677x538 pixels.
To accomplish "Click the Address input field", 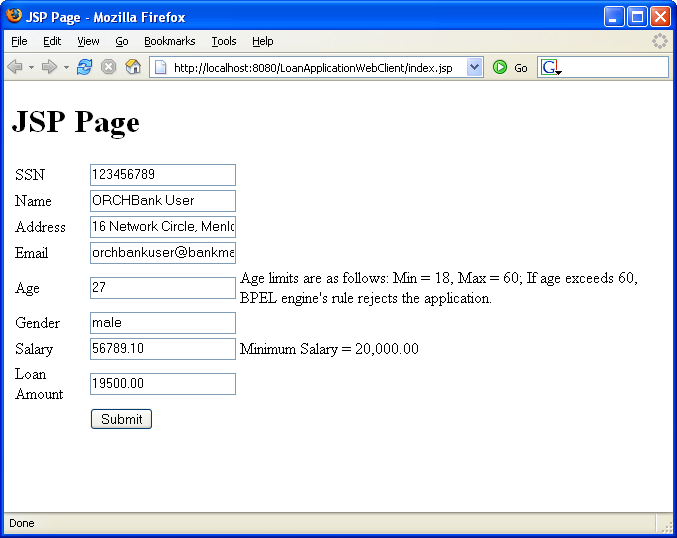I will tap(163, 227).
